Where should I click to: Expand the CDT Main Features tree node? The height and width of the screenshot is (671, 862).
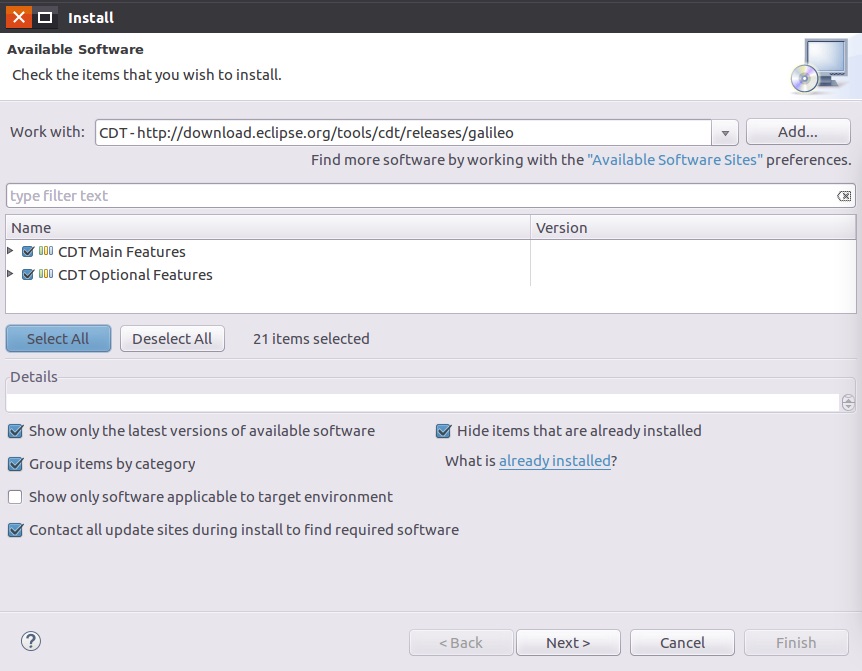(x=11, y=252)
